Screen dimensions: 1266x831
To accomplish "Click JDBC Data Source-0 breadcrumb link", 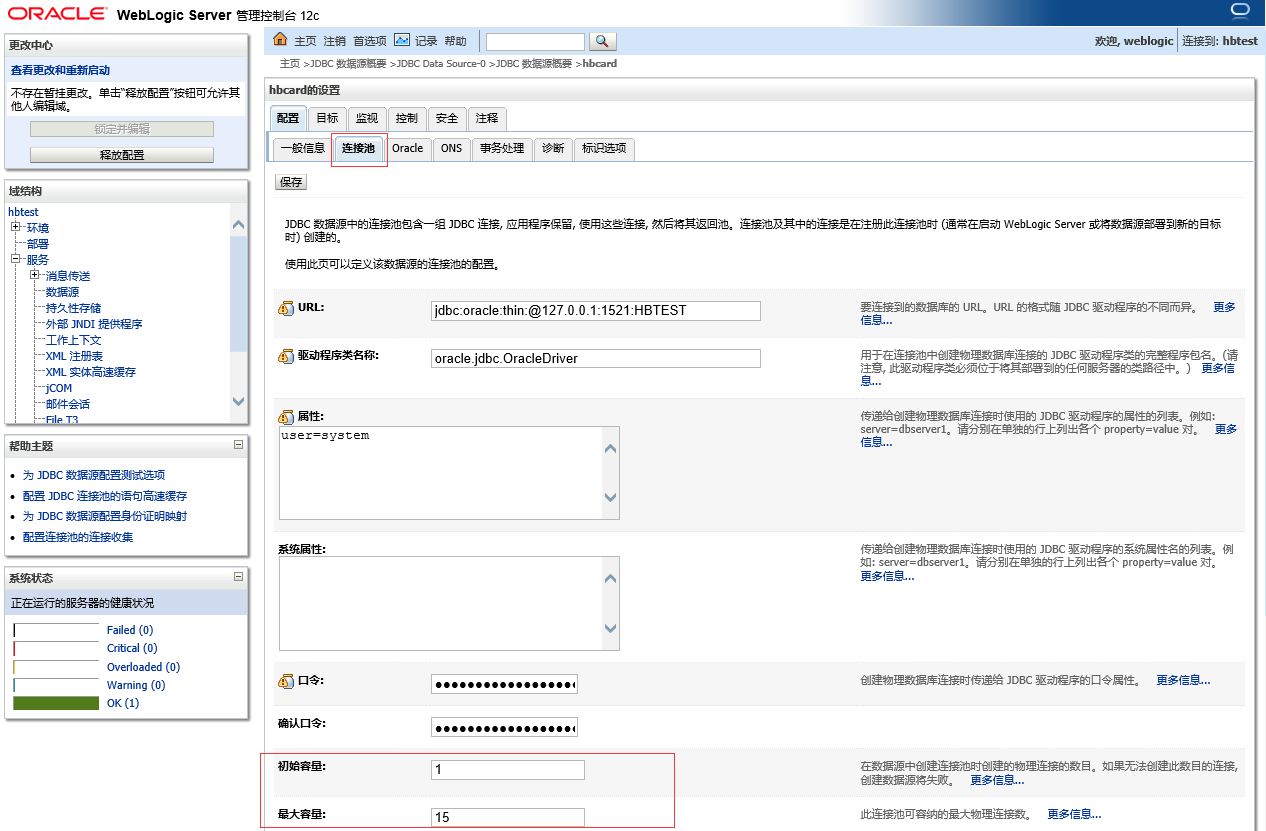I will pyautogui.click(x=440, y=63).
